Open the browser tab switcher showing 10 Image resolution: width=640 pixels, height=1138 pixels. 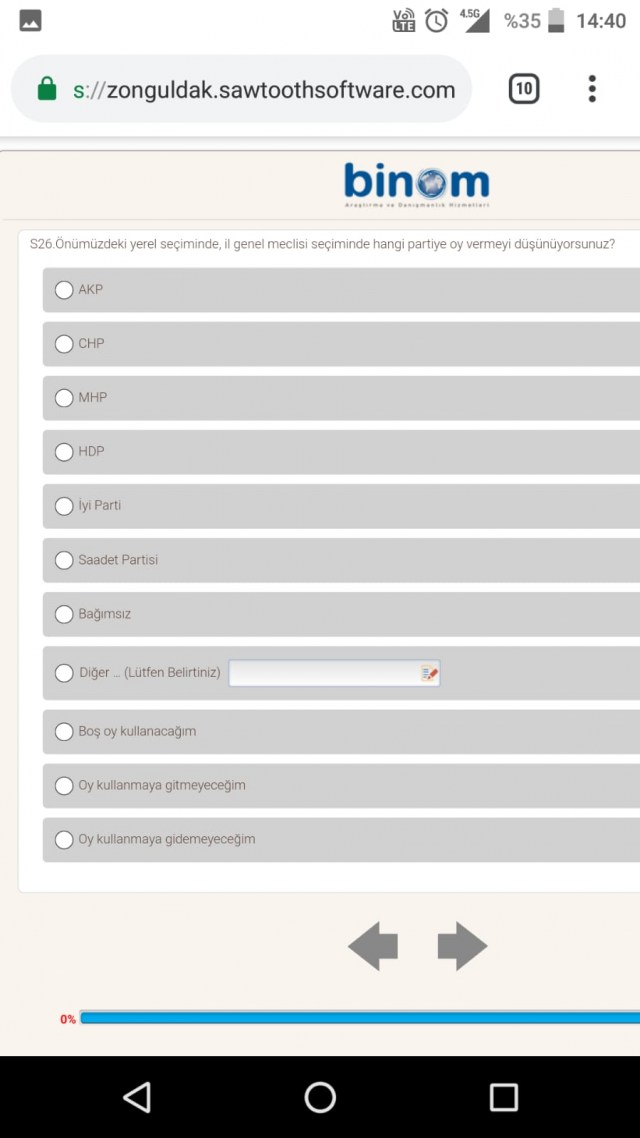pos(523,89)
